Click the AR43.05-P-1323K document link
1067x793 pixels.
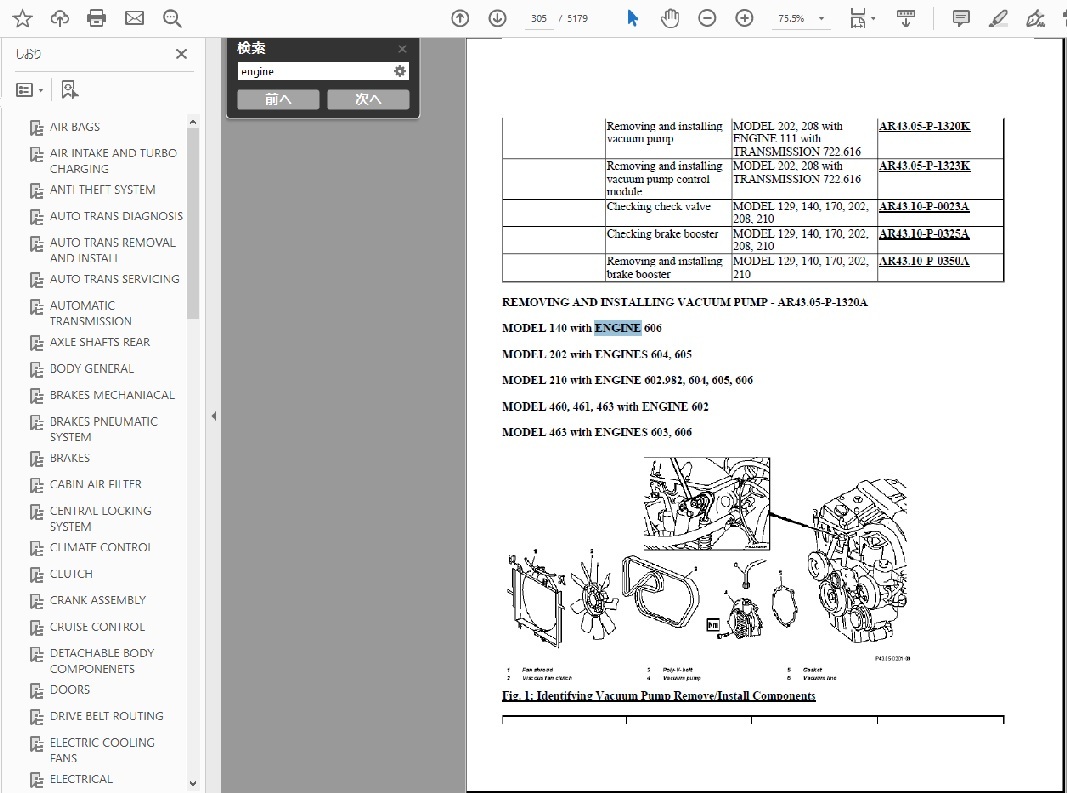point(924,166)
